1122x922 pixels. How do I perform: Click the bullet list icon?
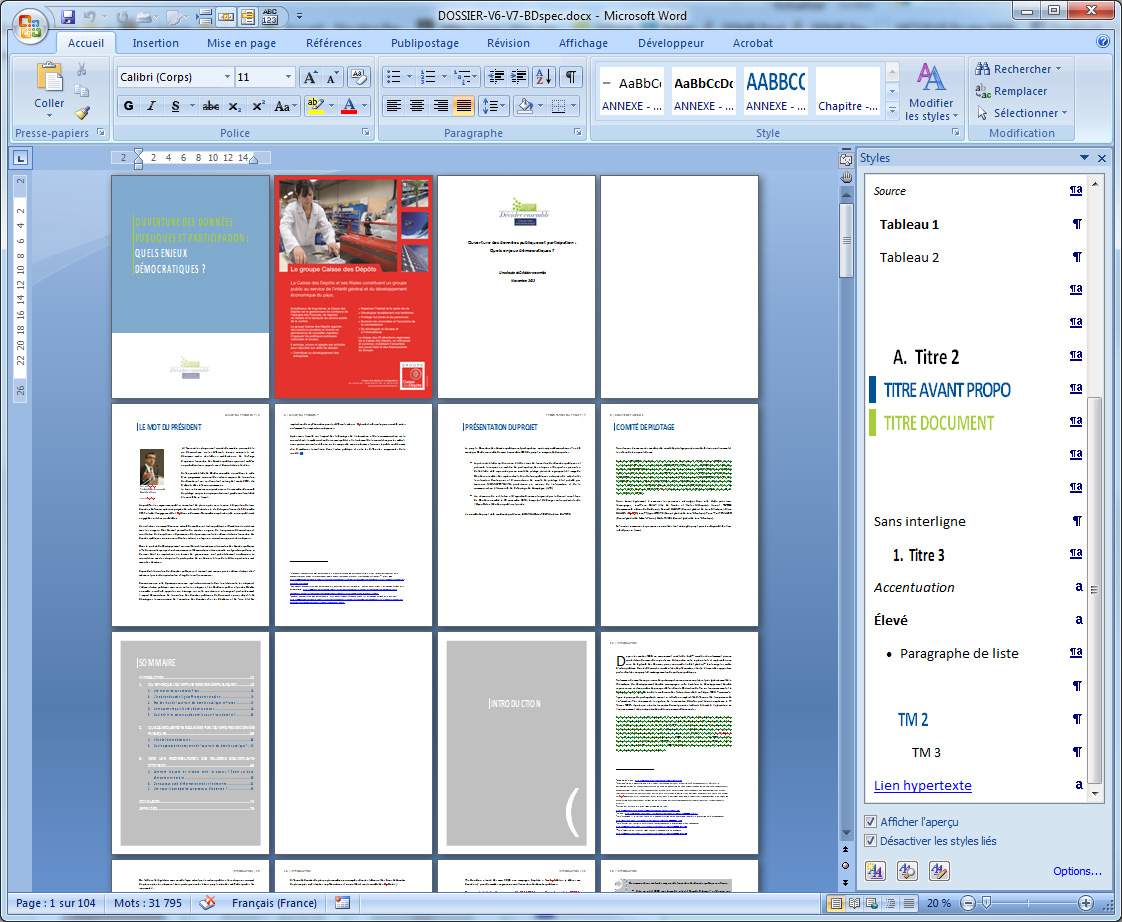394,77
